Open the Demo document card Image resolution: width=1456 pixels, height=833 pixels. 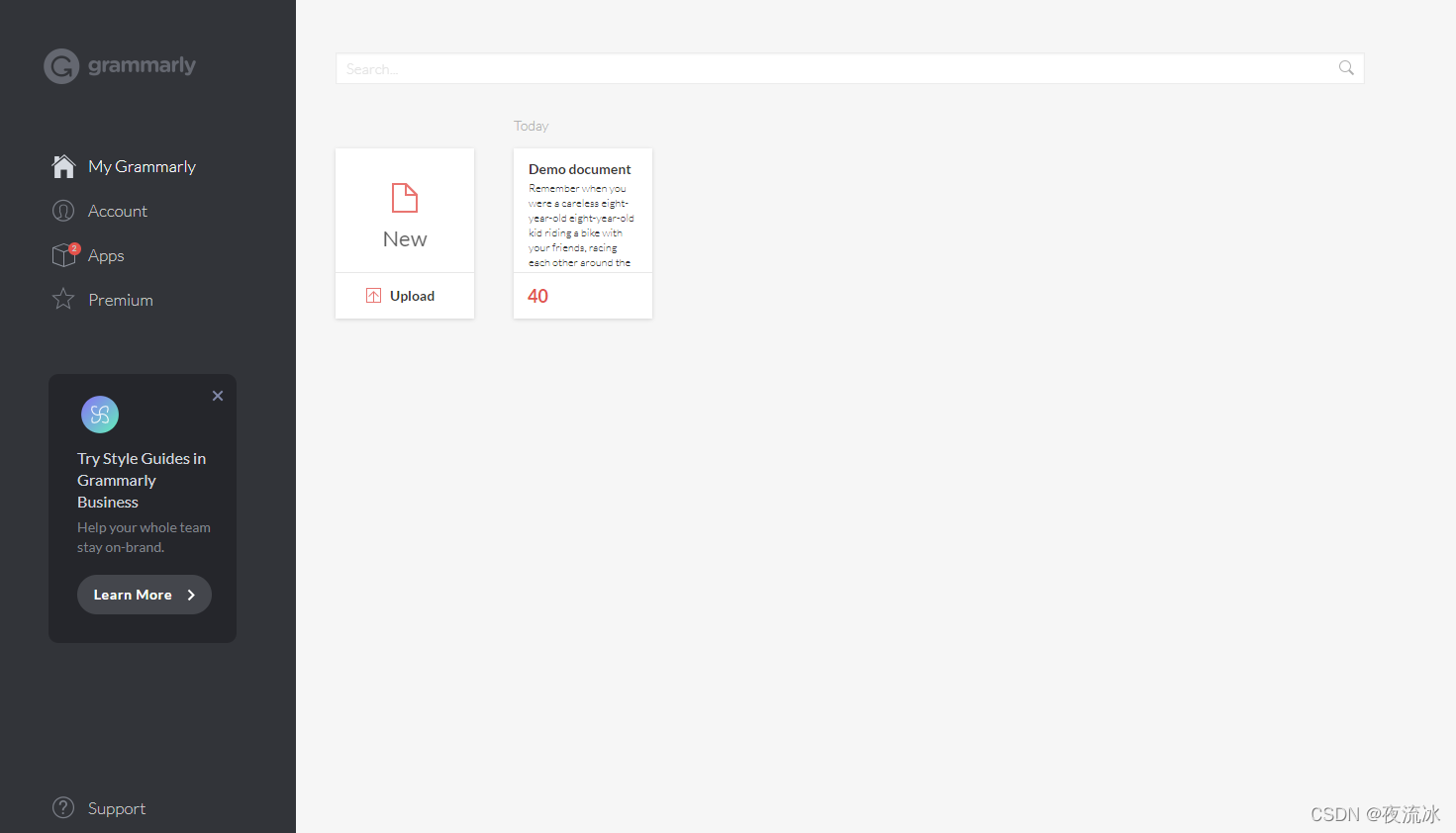coord(583,233)
